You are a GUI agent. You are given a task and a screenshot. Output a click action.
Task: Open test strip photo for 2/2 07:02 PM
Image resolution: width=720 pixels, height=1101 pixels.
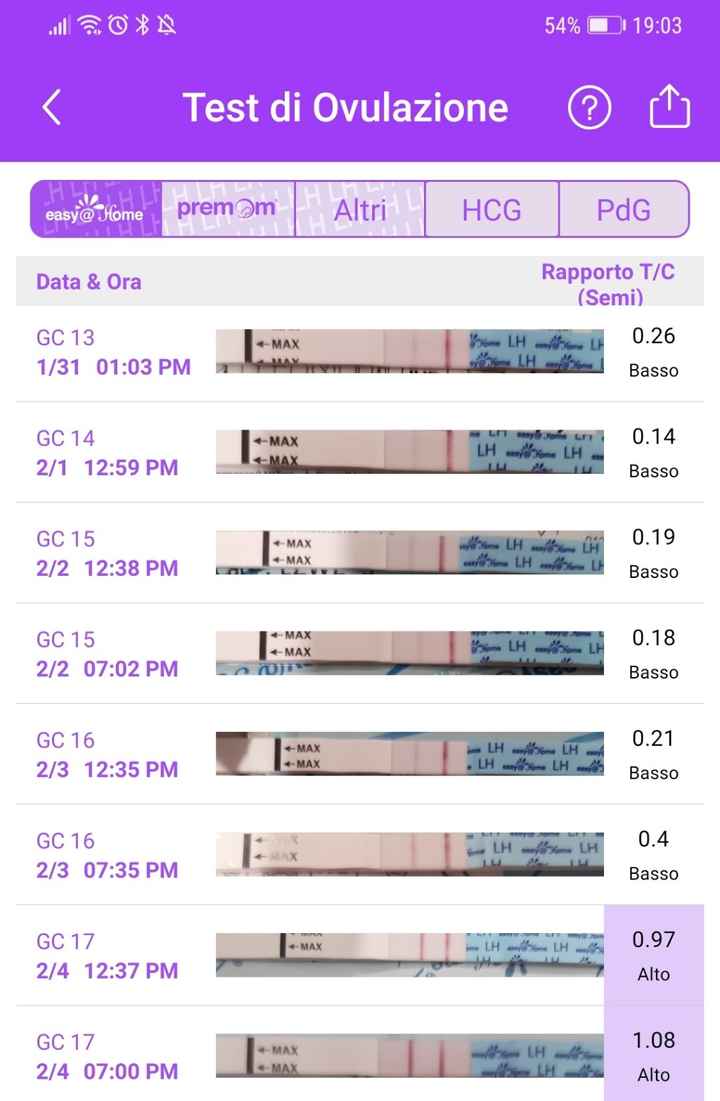[x=410, y=654]
